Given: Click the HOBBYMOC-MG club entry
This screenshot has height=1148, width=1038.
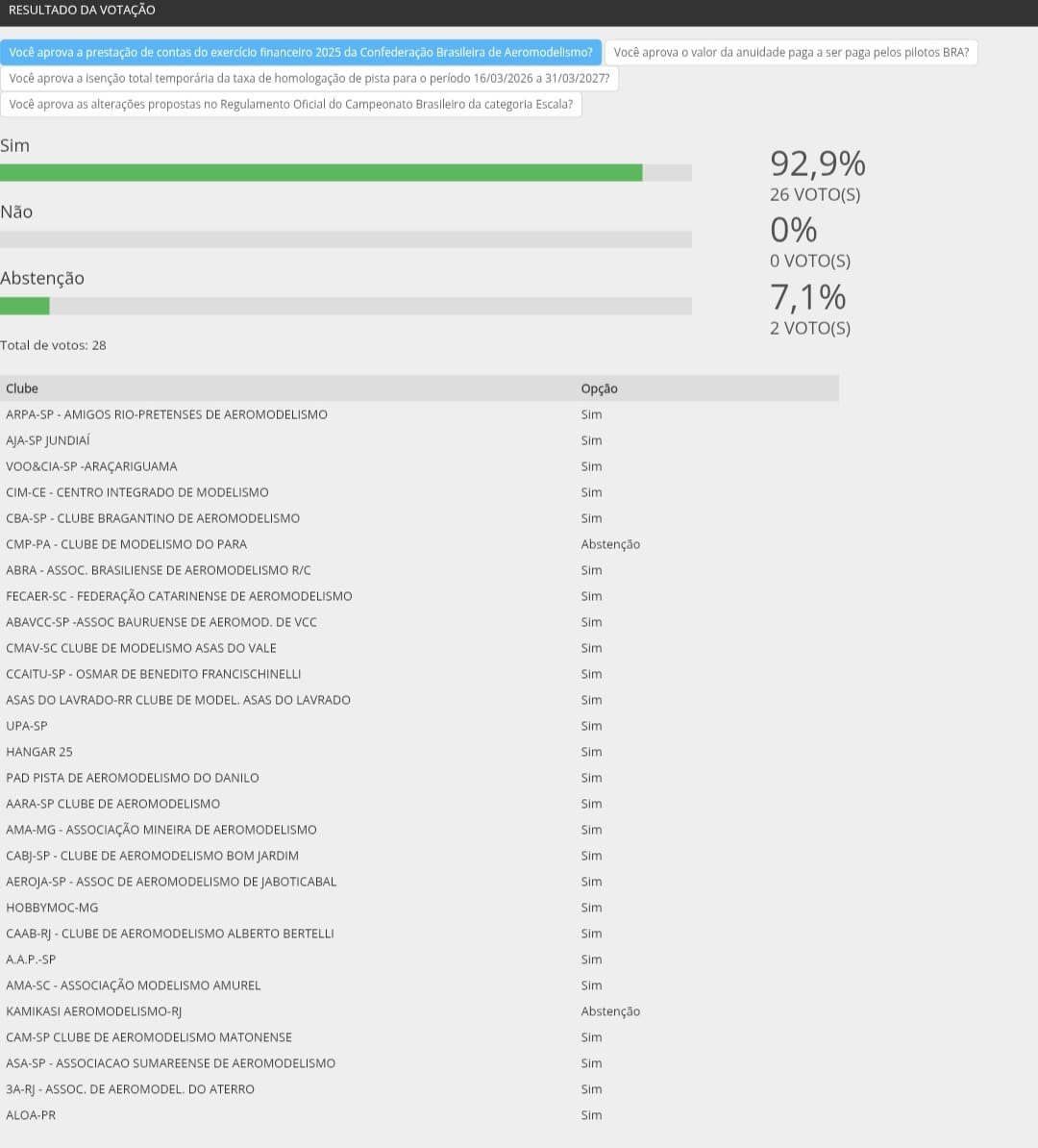Looking at the screenshot, I should [52, 908].
